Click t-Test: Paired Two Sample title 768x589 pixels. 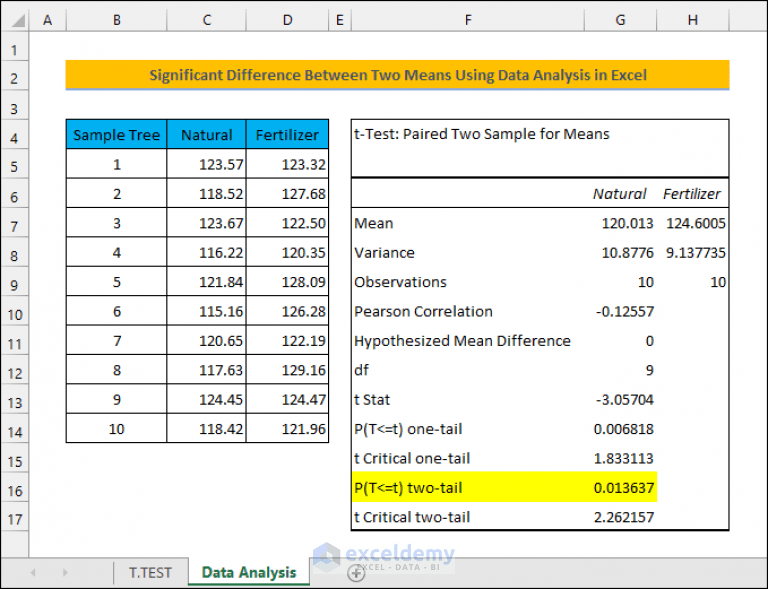[x=481, y=134]
